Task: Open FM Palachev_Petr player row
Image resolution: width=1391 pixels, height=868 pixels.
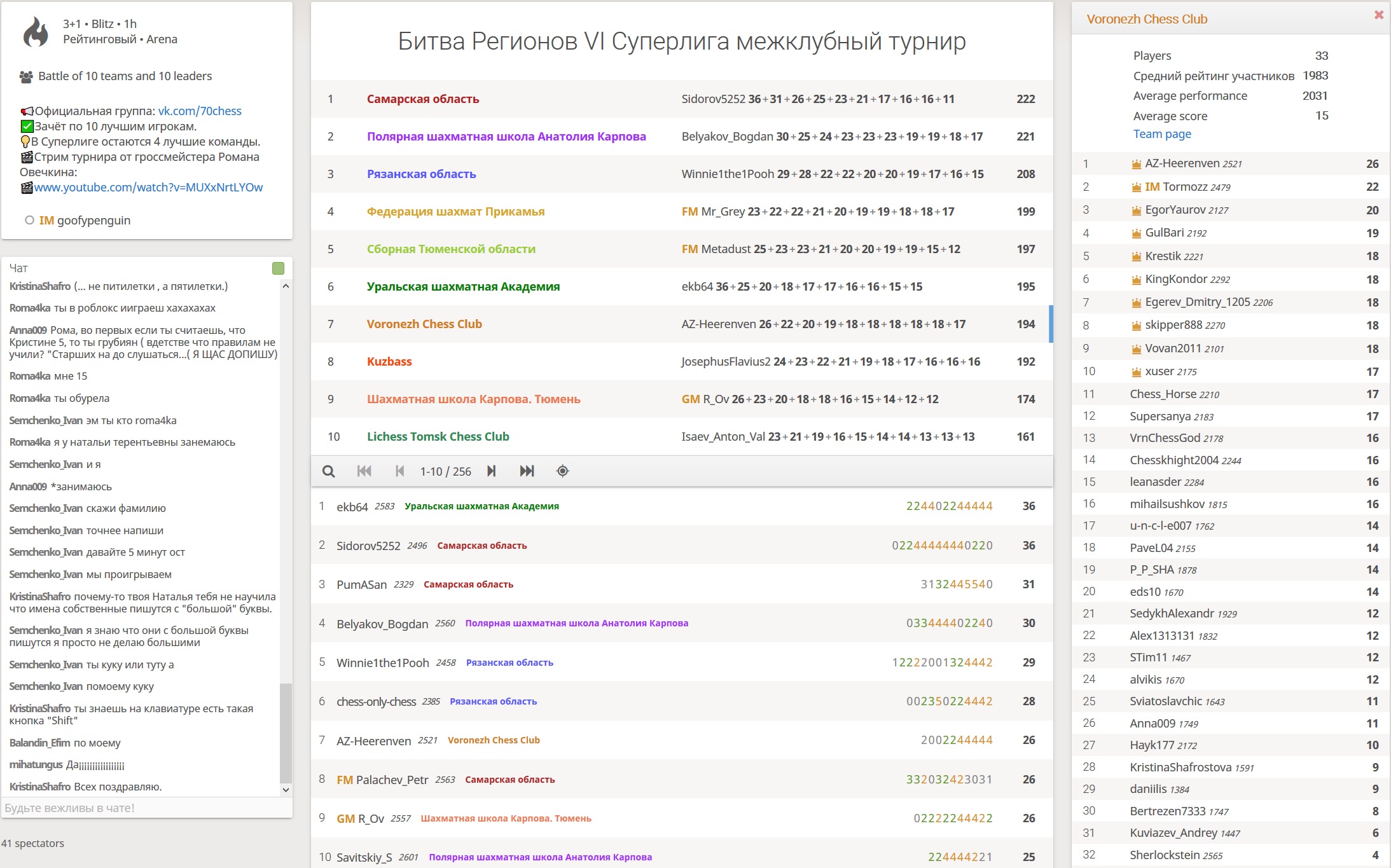Action: 681,780
